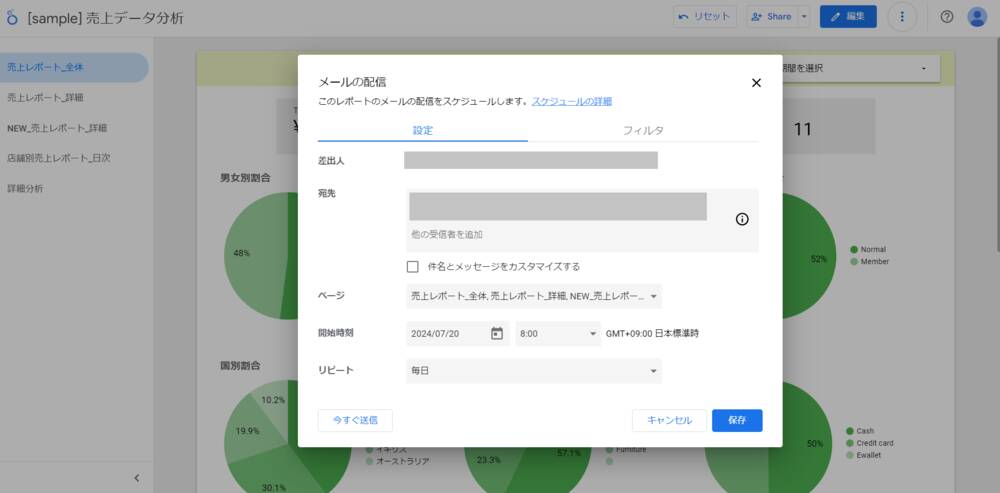Image resolution: width=1000 pixels, height=493 pixels.
Task: Click the リセット undo button
Action: coord(705,17)
